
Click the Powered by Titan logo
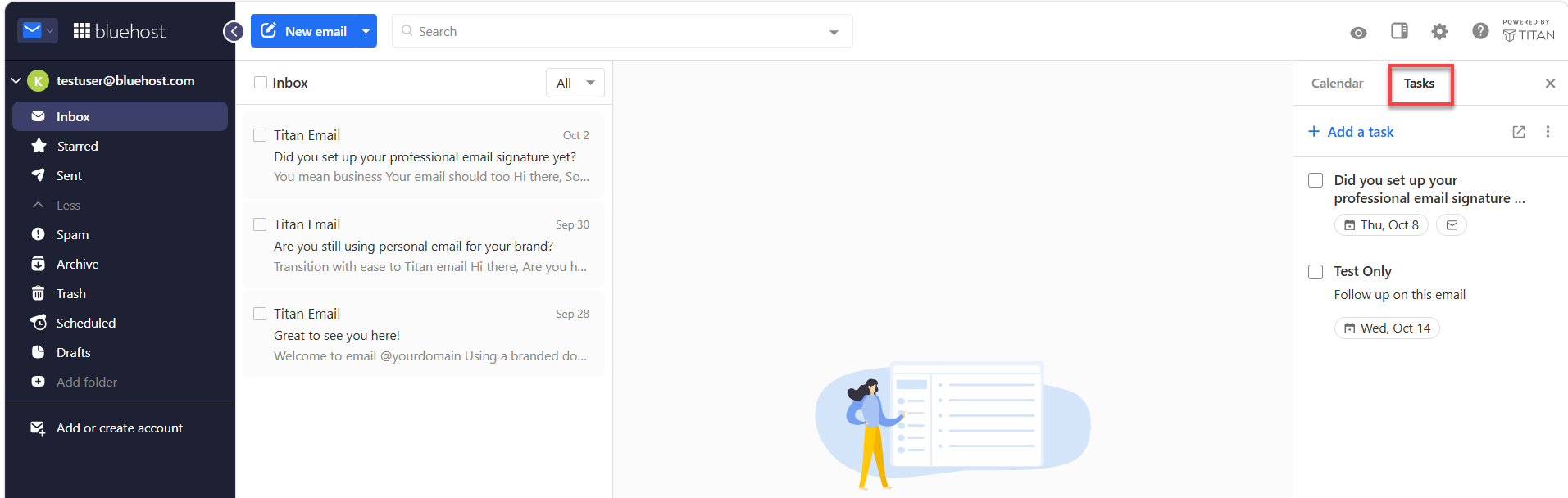[1528, 31]
